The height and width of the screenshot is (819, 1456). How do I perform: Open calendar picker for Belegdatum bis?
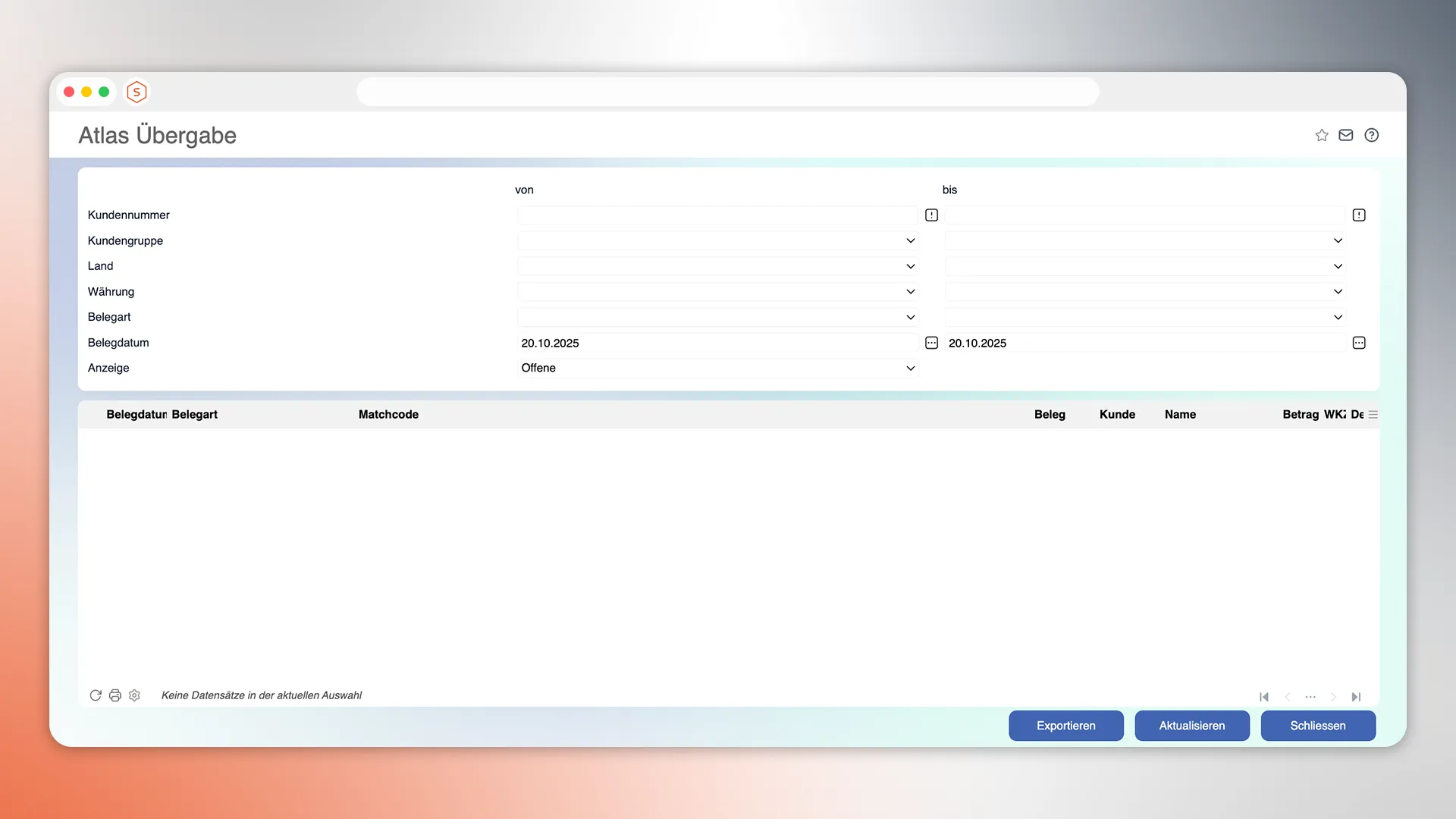click(x=1359, y=343)
